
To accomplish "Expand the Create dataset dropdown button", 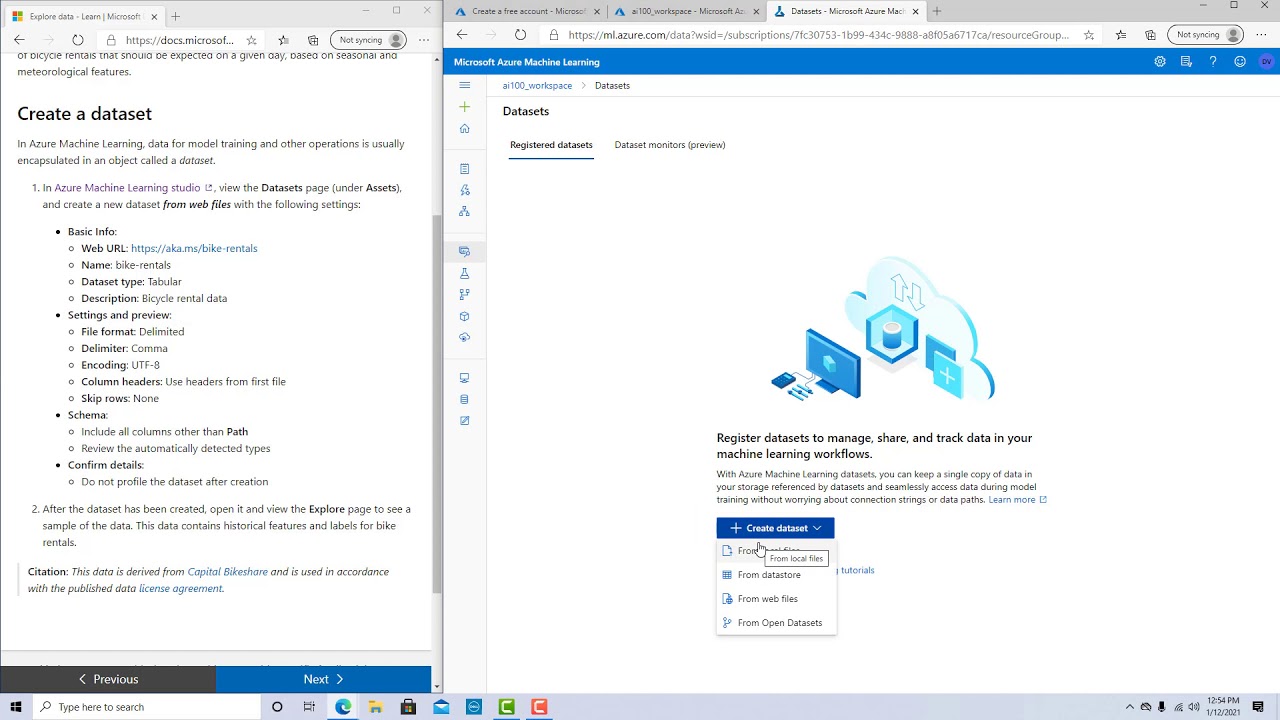I will (775, 528).
